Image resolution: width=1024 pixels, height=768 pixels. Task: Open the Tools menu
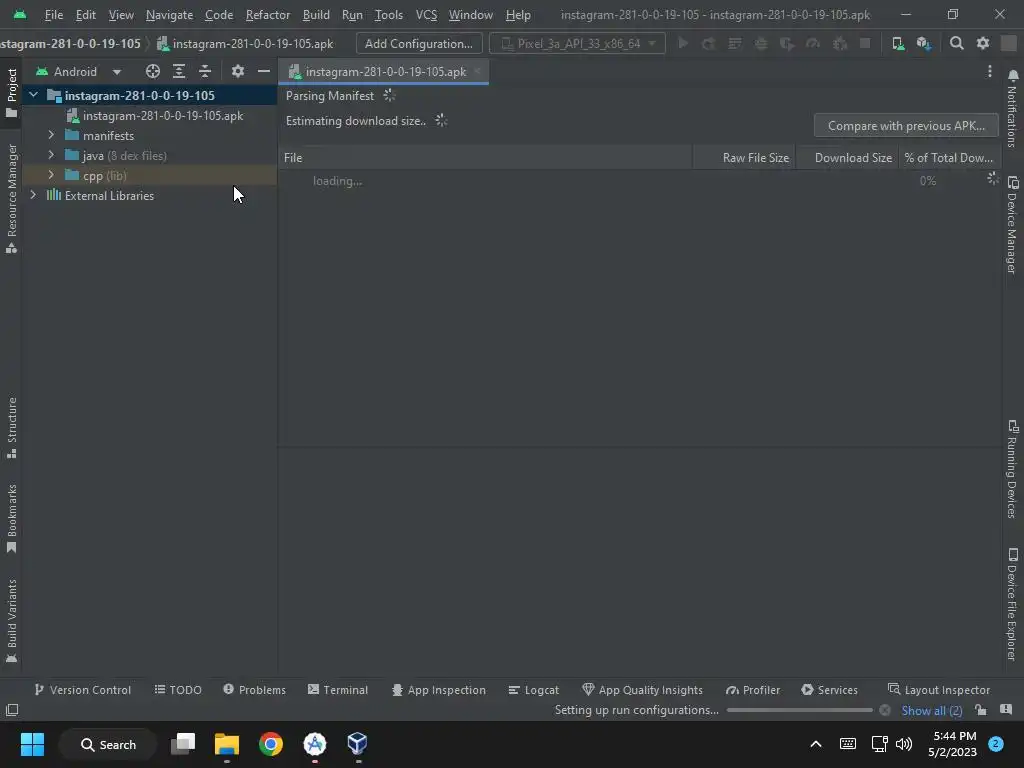coord(389,14)
